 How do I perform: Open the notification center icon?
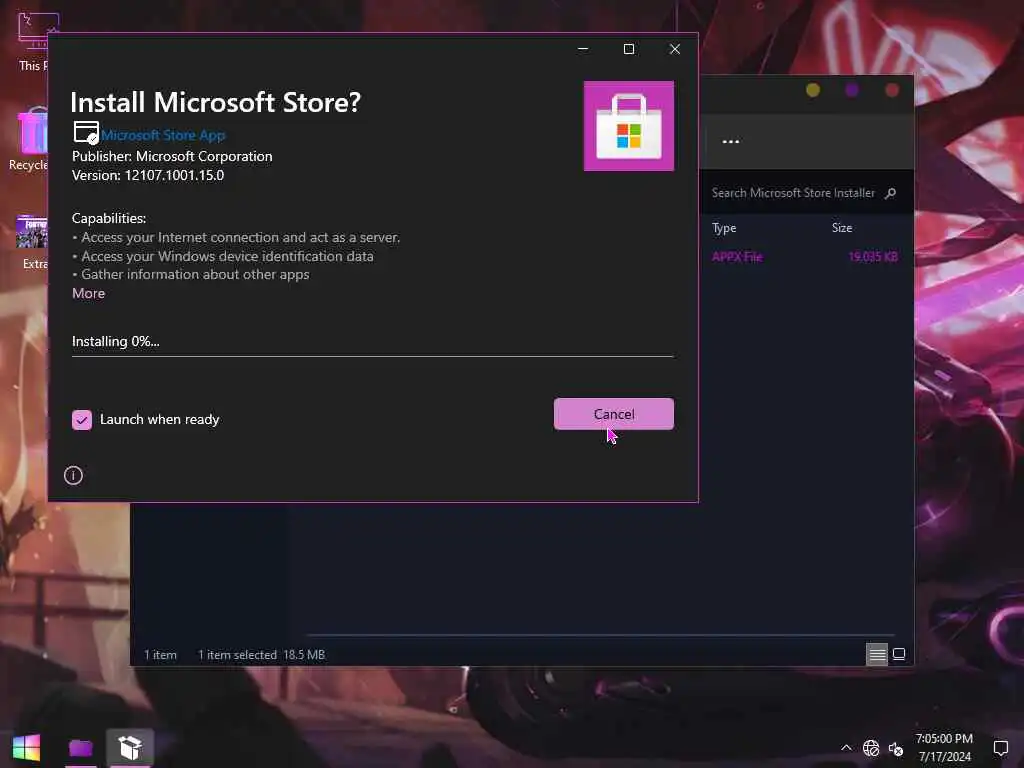point(1000,748)
